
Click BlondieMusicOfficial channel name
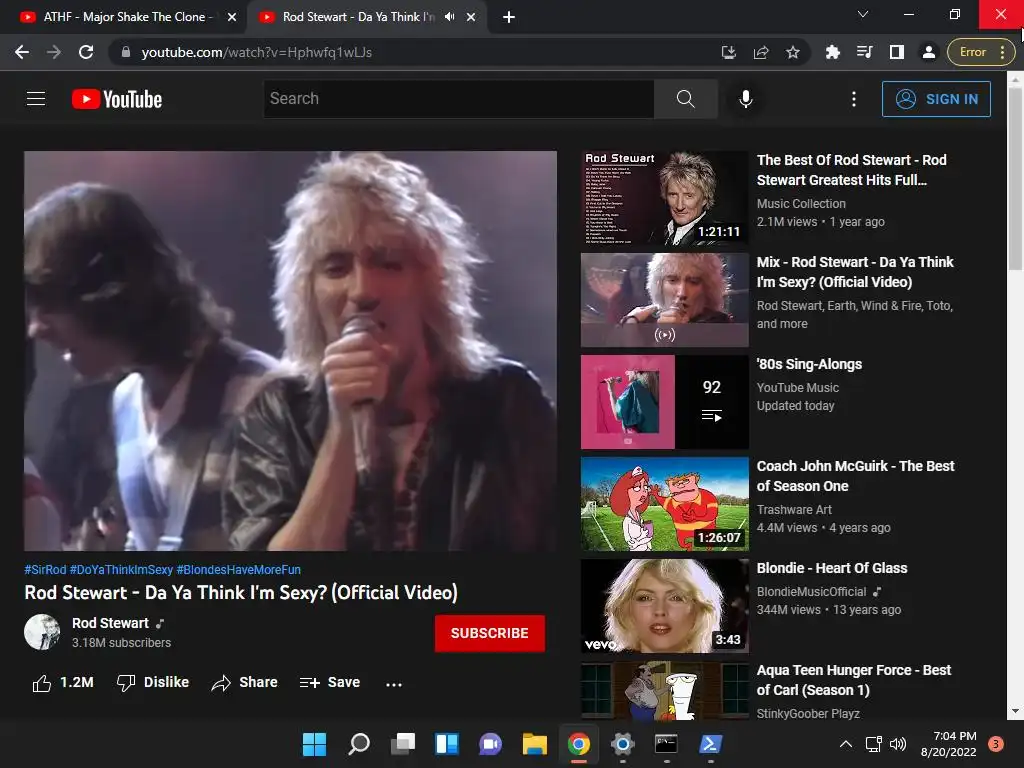[x=811, y=592]
